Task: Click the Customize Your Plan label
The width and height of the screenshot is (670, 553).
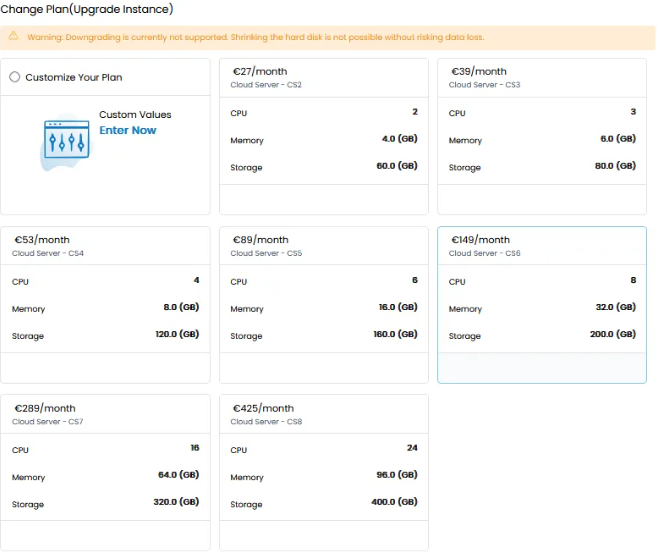Action: pos(74,77)
